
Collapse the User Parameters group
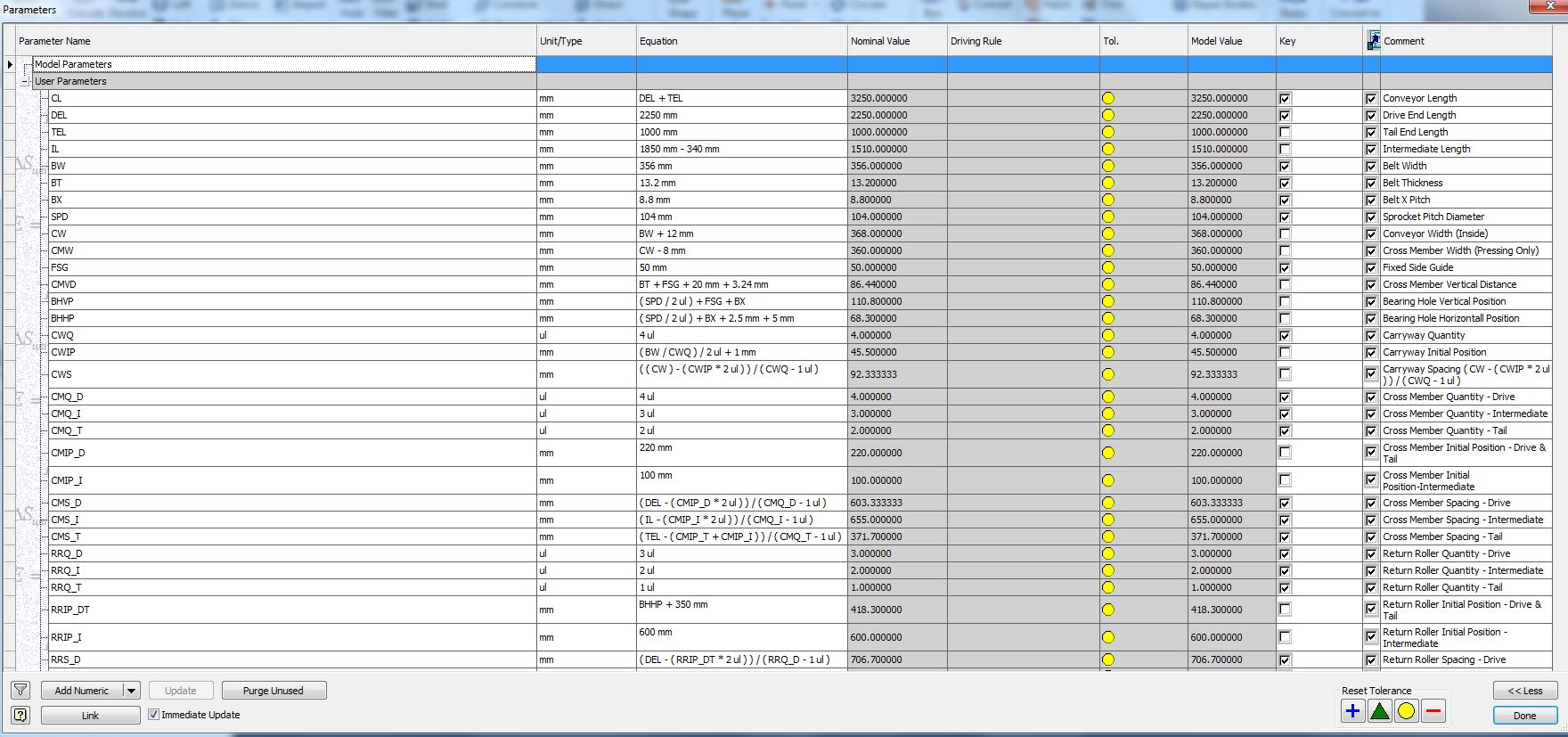pos(25,81)
